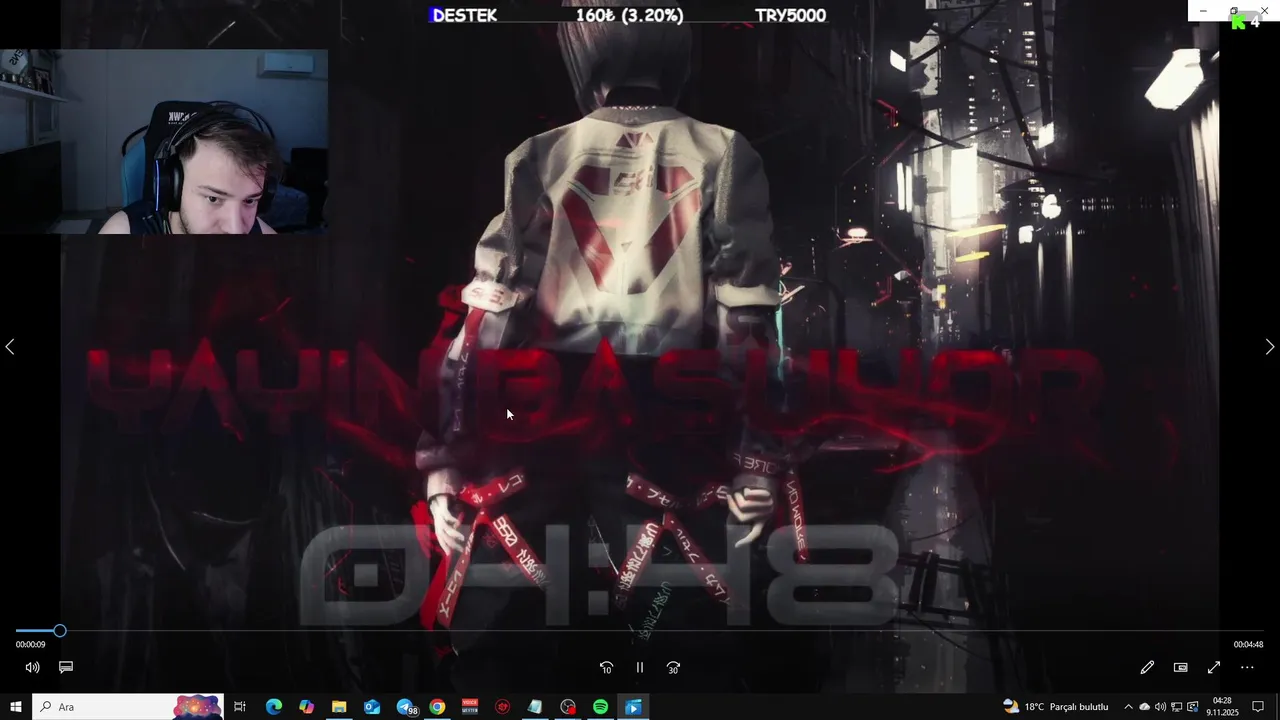Open File Explorer from taskbar
The image size is (1280, 720).
tap(339, 707)
